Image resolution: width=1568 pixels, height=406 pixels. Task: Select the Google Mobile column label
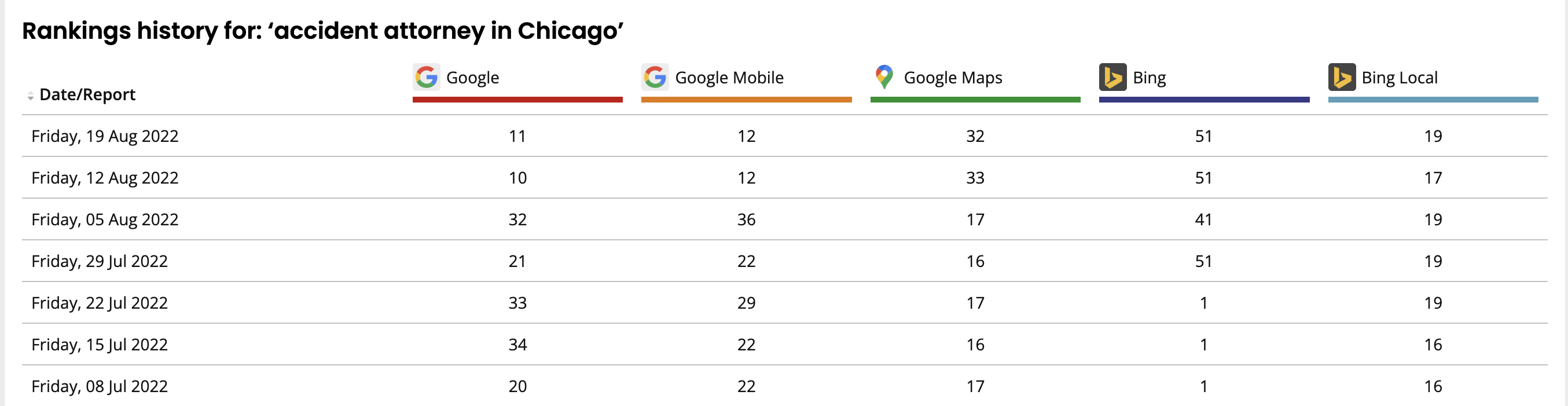coord(729,77)
